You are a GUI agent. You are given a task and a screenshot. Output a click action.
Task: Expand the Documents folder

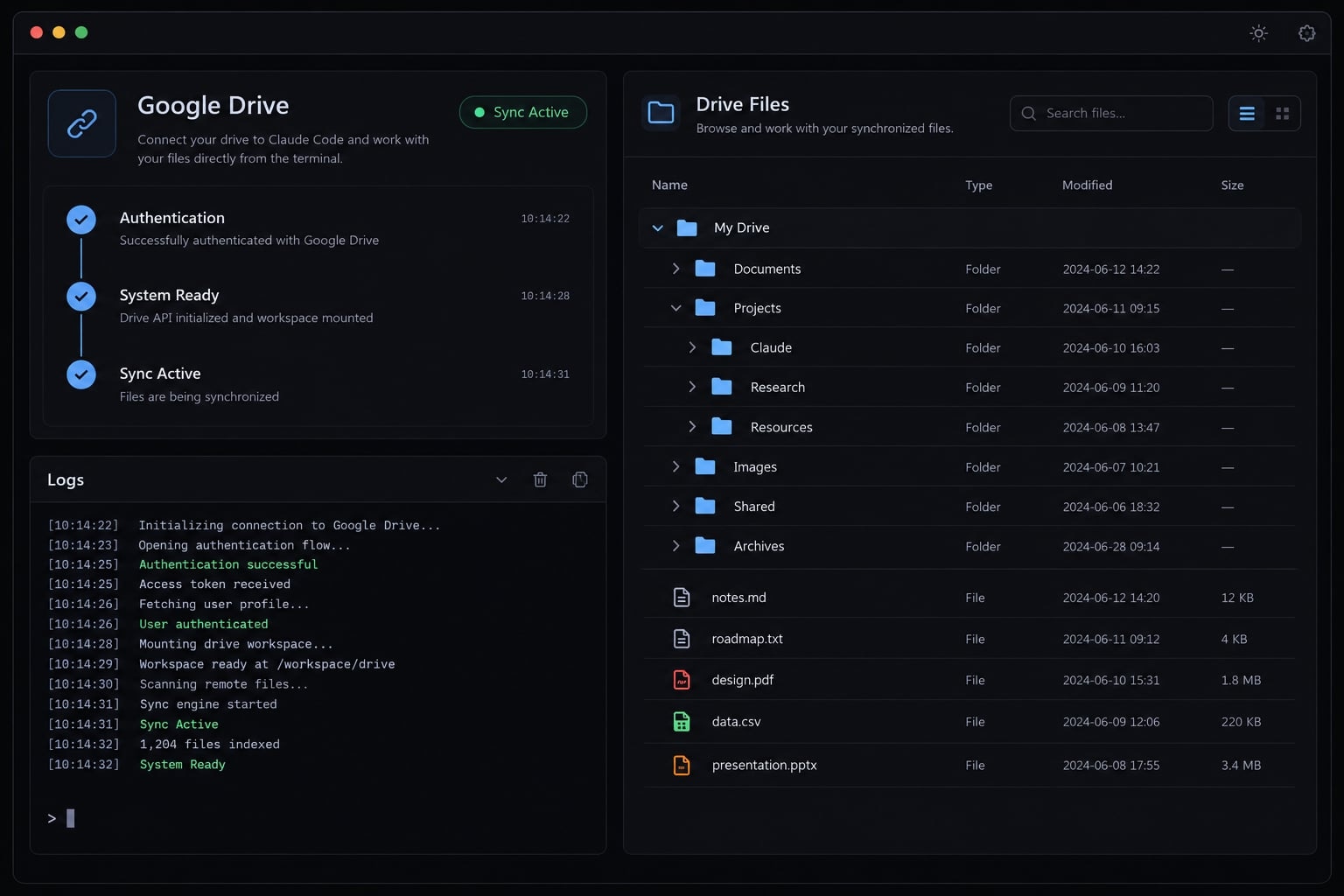pyautogui.click(x=675, y=269)
